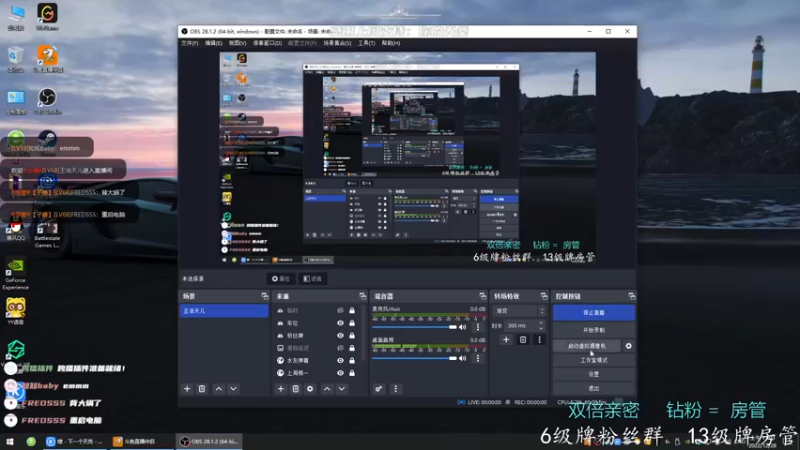
Task: Open mixer menu dots at mixer panel bottom
Action: [395, 389]
